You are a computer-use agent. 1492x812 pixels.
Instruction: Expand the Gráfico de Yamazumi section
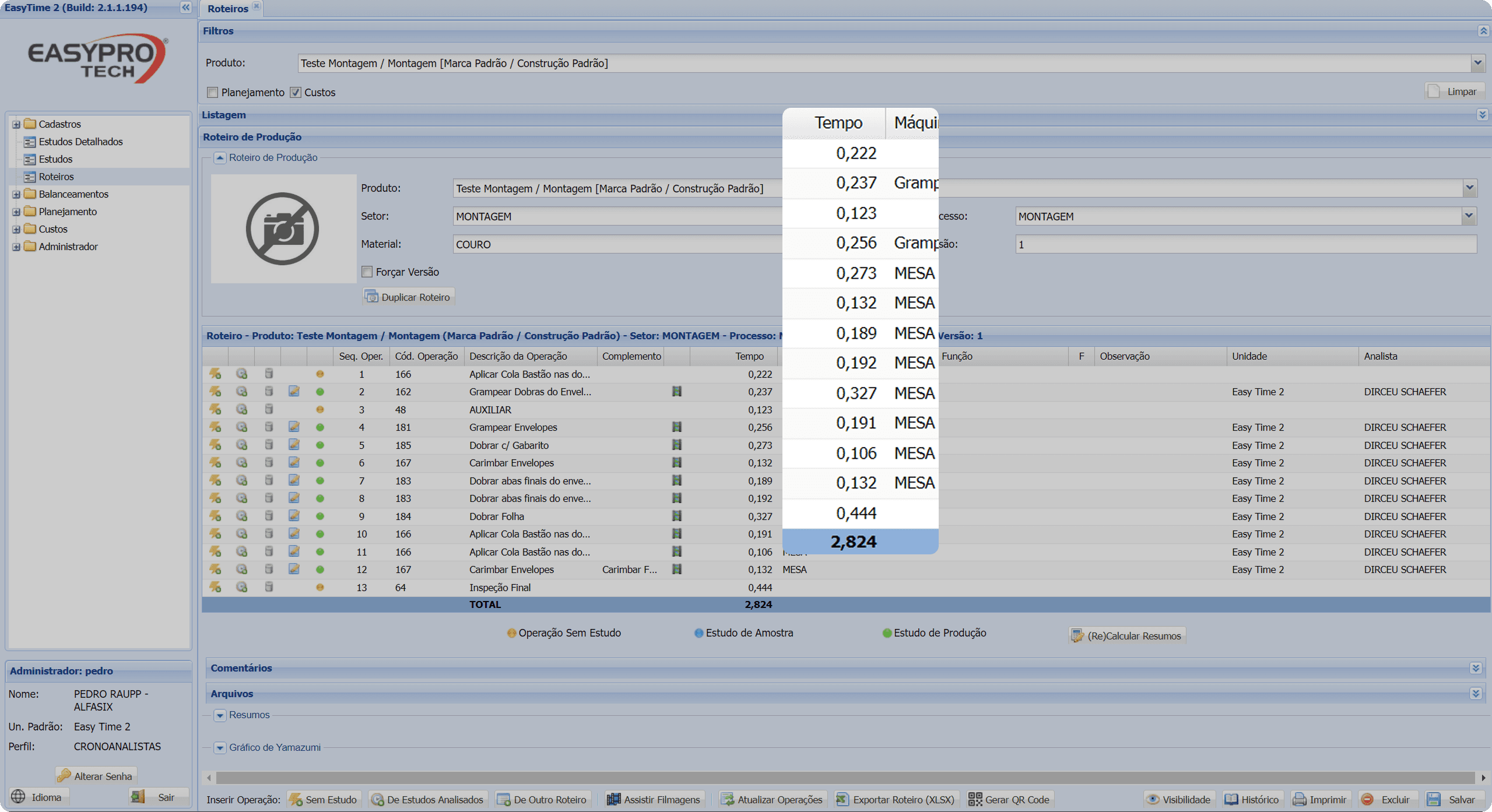(220, 748)
